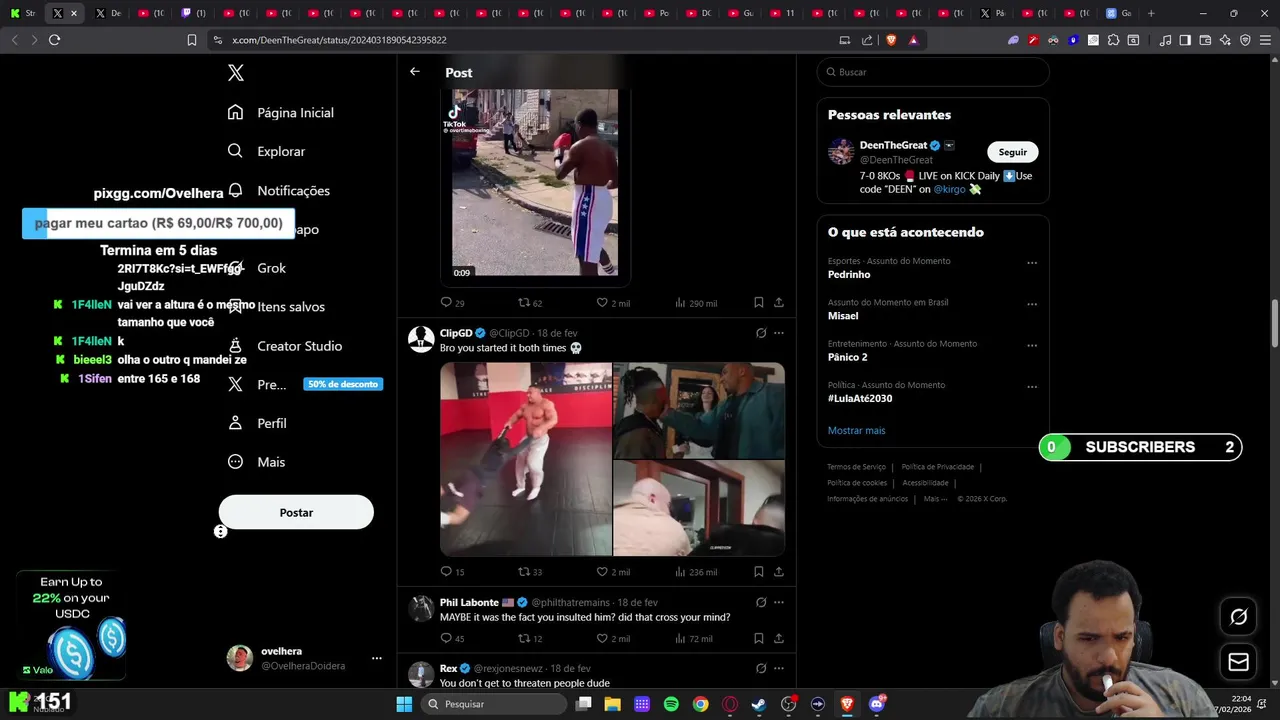Image resolution: width=1280 pixels, height=720 pixels.
Task: Reply to Phil Labonte post with 45 comments
Action: click(x=452, y=639)
